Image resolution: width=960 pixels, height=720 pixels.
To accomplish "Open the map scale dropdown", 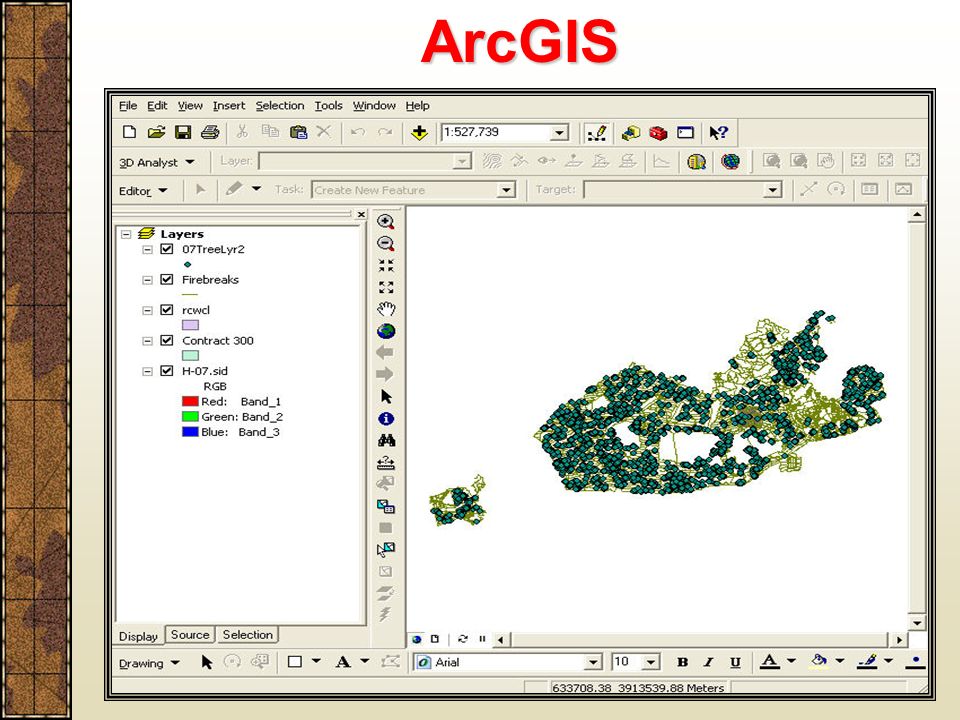I will point(559,132).
